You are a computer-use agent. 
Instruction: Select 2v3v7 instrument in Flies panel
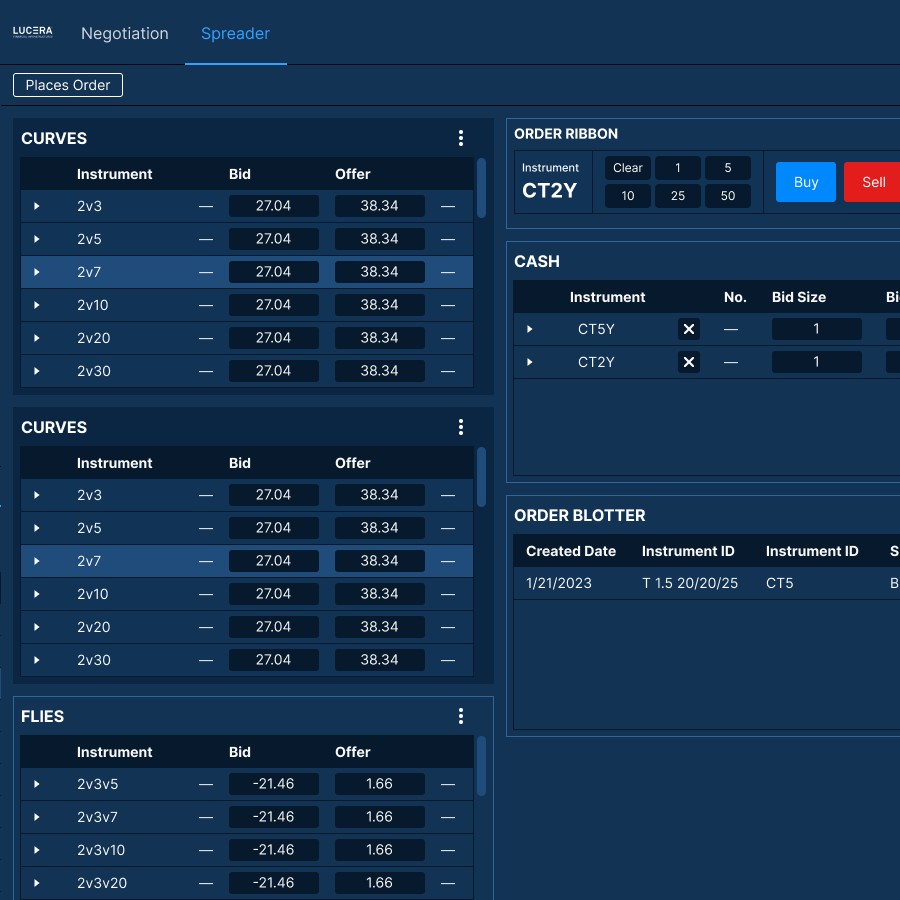[x=98, y=817]
